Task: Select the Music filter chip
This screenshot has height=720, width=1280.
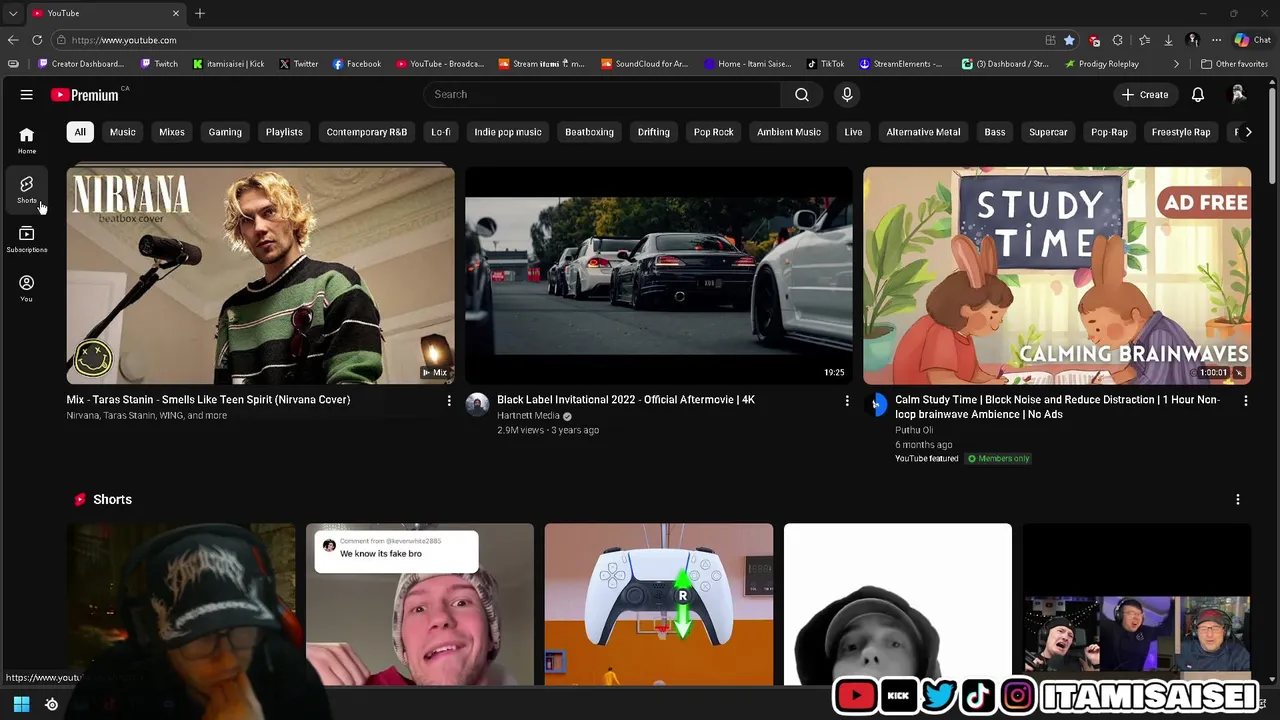Action: [x=123, y=132]
